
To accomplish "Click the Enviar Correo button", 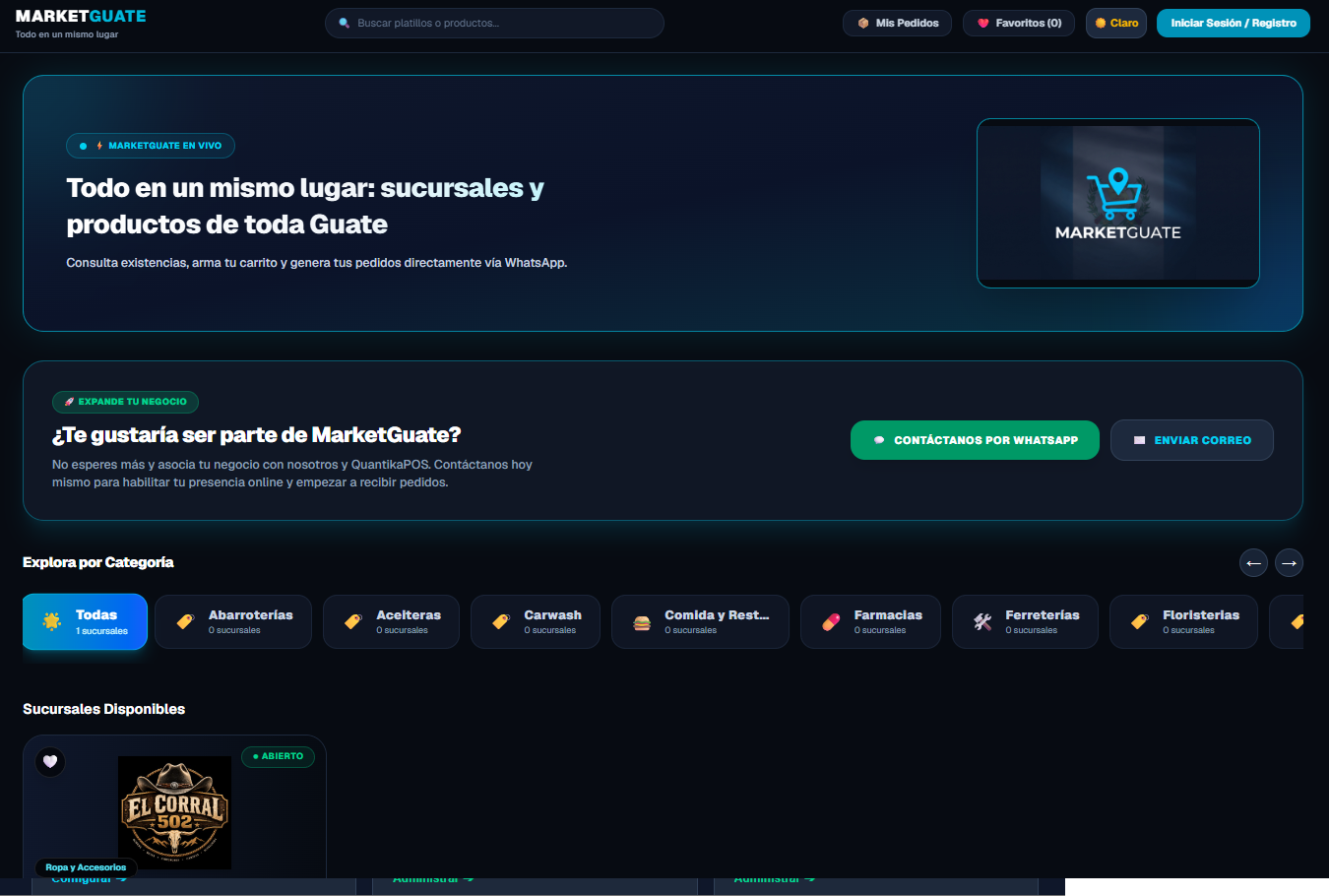I will [1192, 440].
